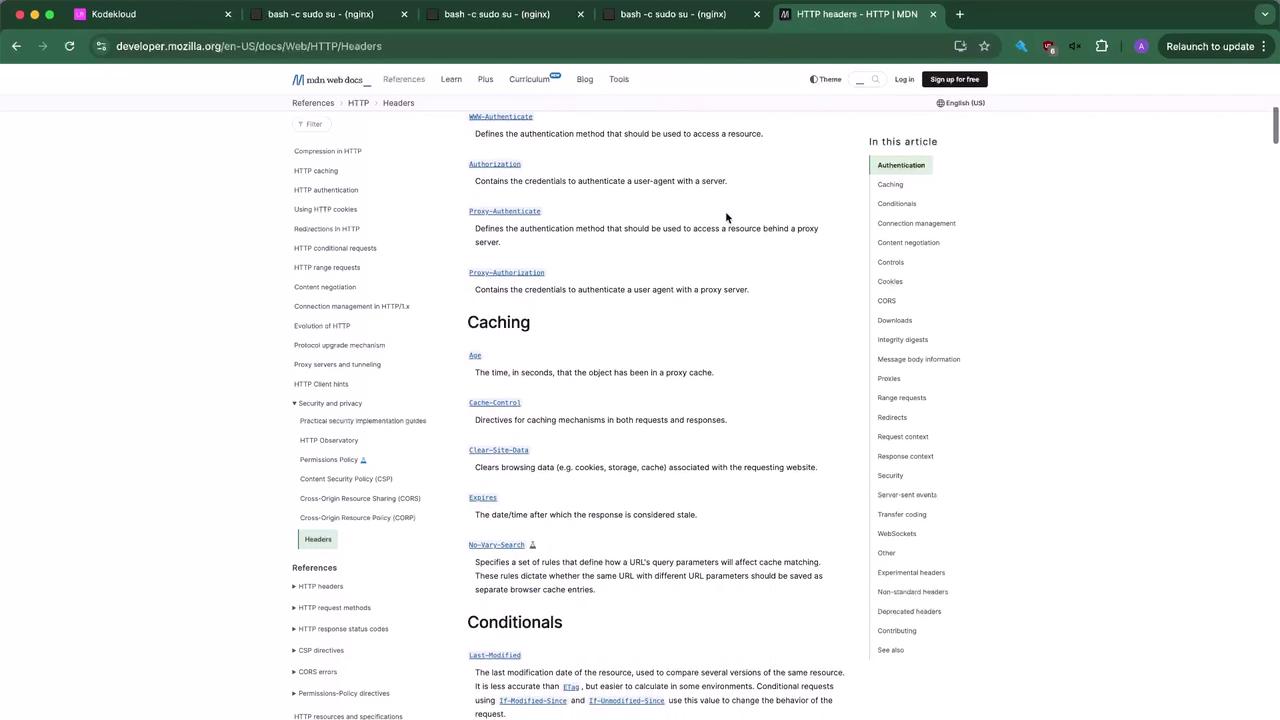Click the page vertical scrollbar thumb
The height and width of the screenshot is (720, 1280).
pos(1275,126)
